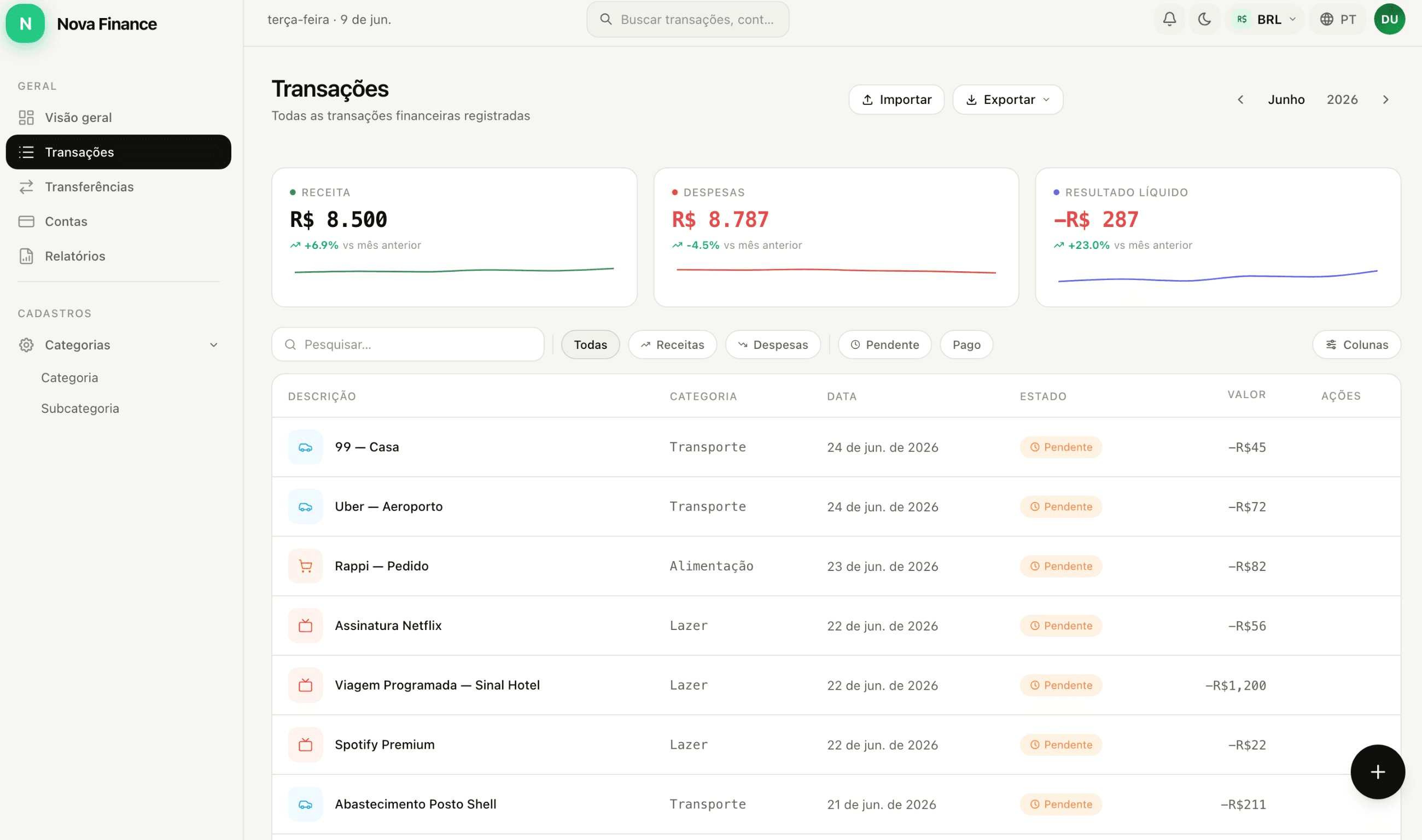The width and height of the screenshot is (1422, 840).
Task: Click the Visão geral grid icon
Action: pos(26,117)
